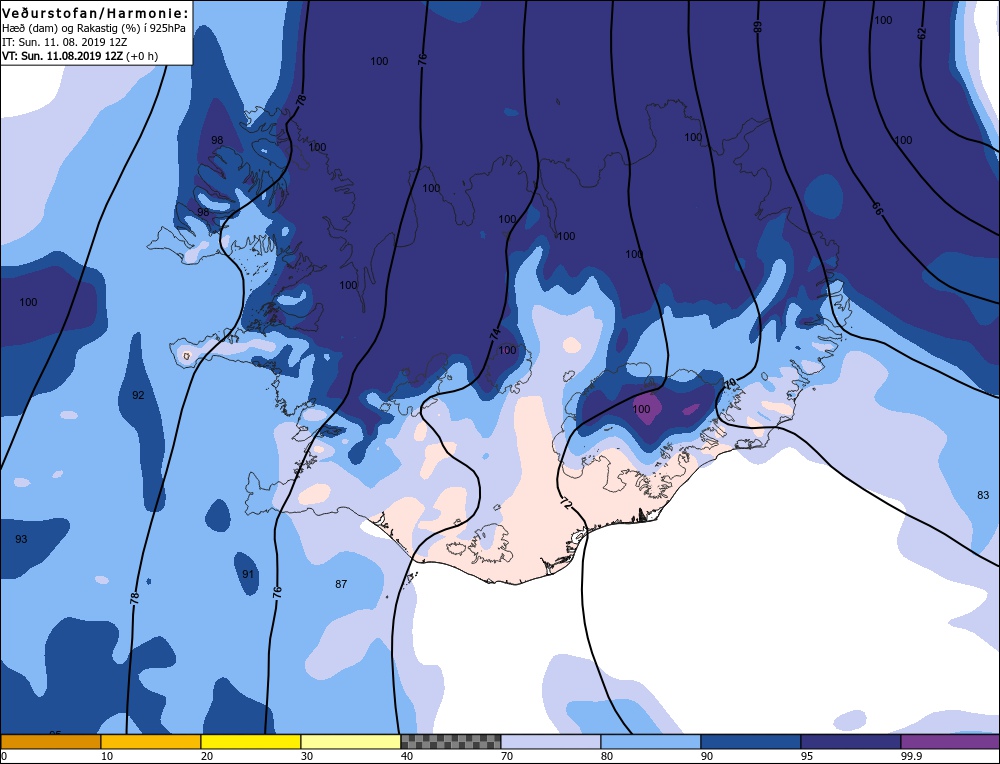Click the dark navy 95–99.9 legend swatch
This screenshot has width=1000, height=764.
851,741
